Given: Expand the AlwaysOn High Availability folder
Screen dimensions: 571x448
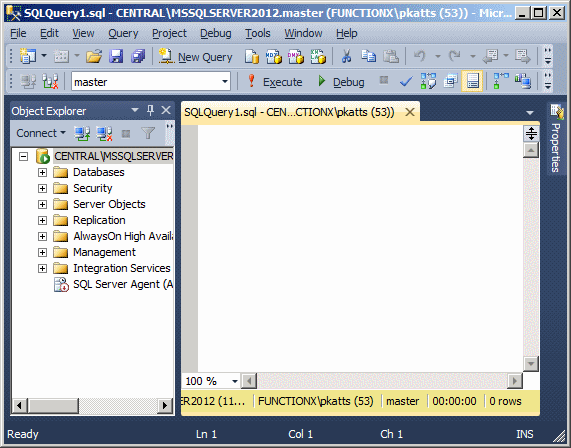Looking at the screenshot, I should point(42,236).
